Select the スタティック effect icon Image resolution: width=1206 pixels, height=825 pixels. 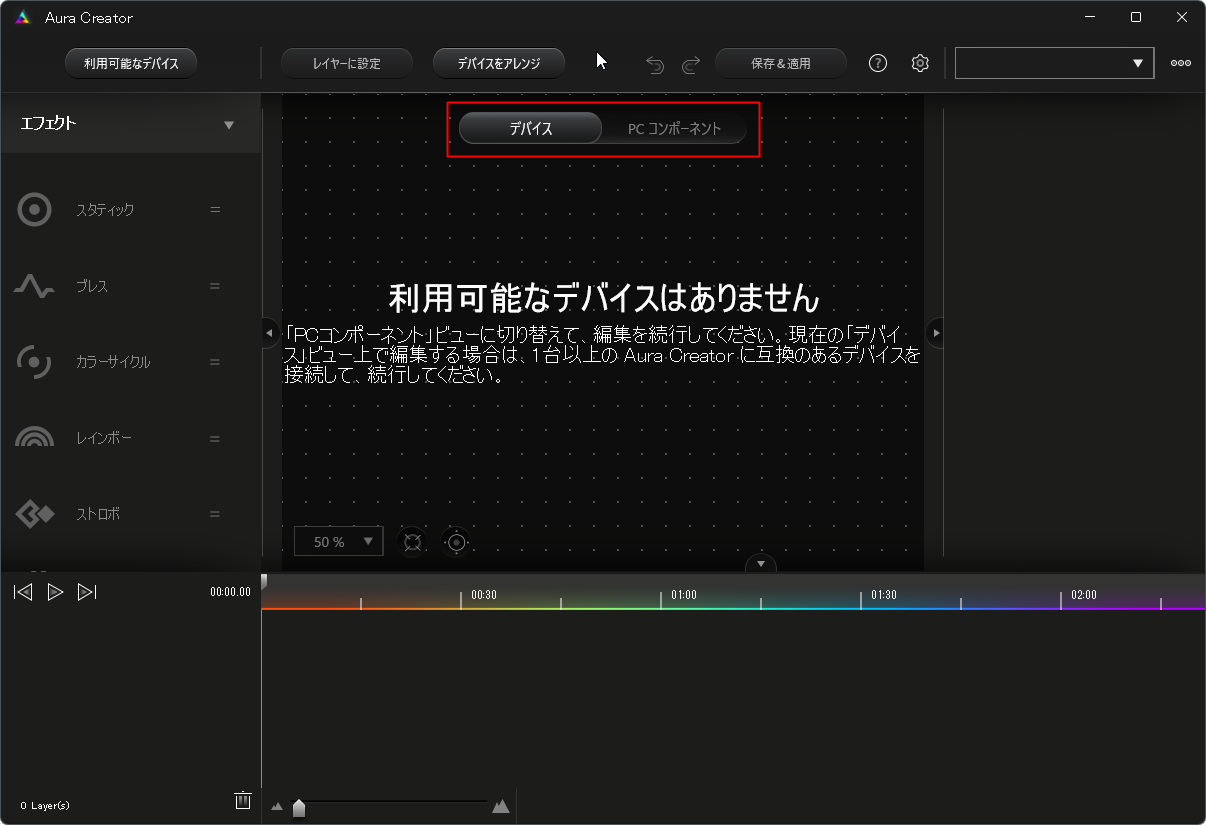[x=35, y=210]
